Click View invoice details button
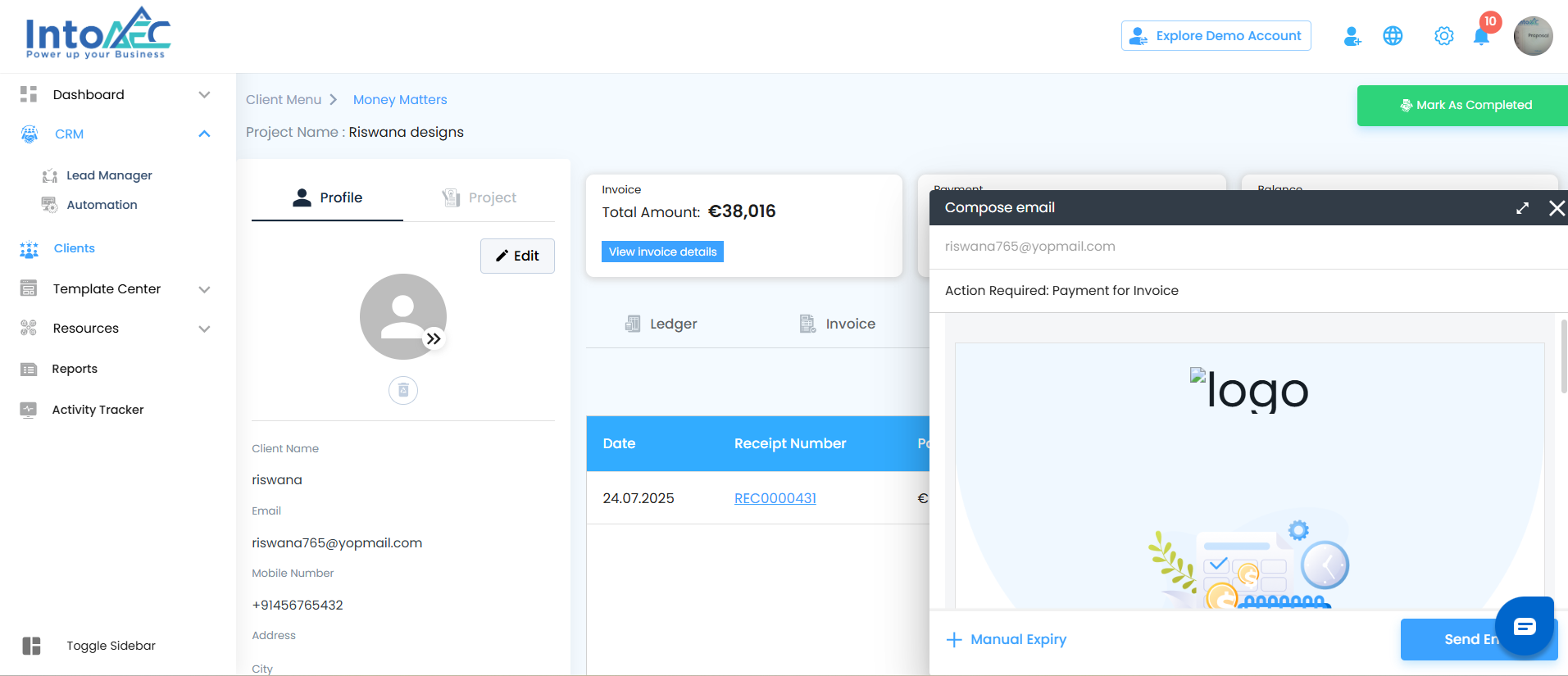 [662, 252]
